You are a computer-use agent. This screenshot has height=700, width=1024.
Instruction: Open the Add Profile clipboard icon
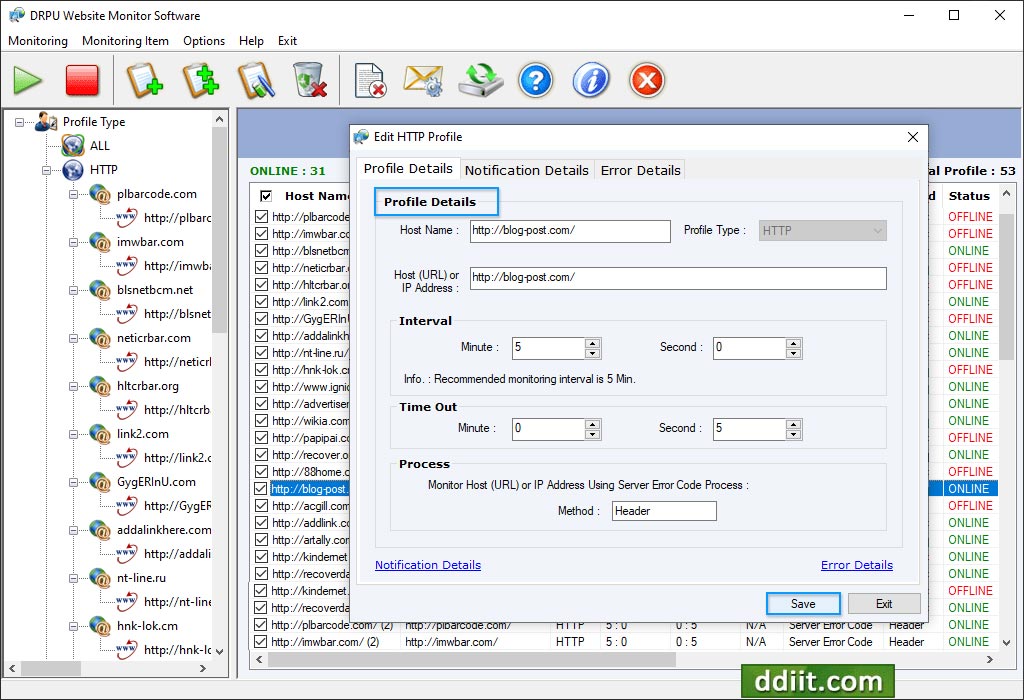[x=144, y=80]
